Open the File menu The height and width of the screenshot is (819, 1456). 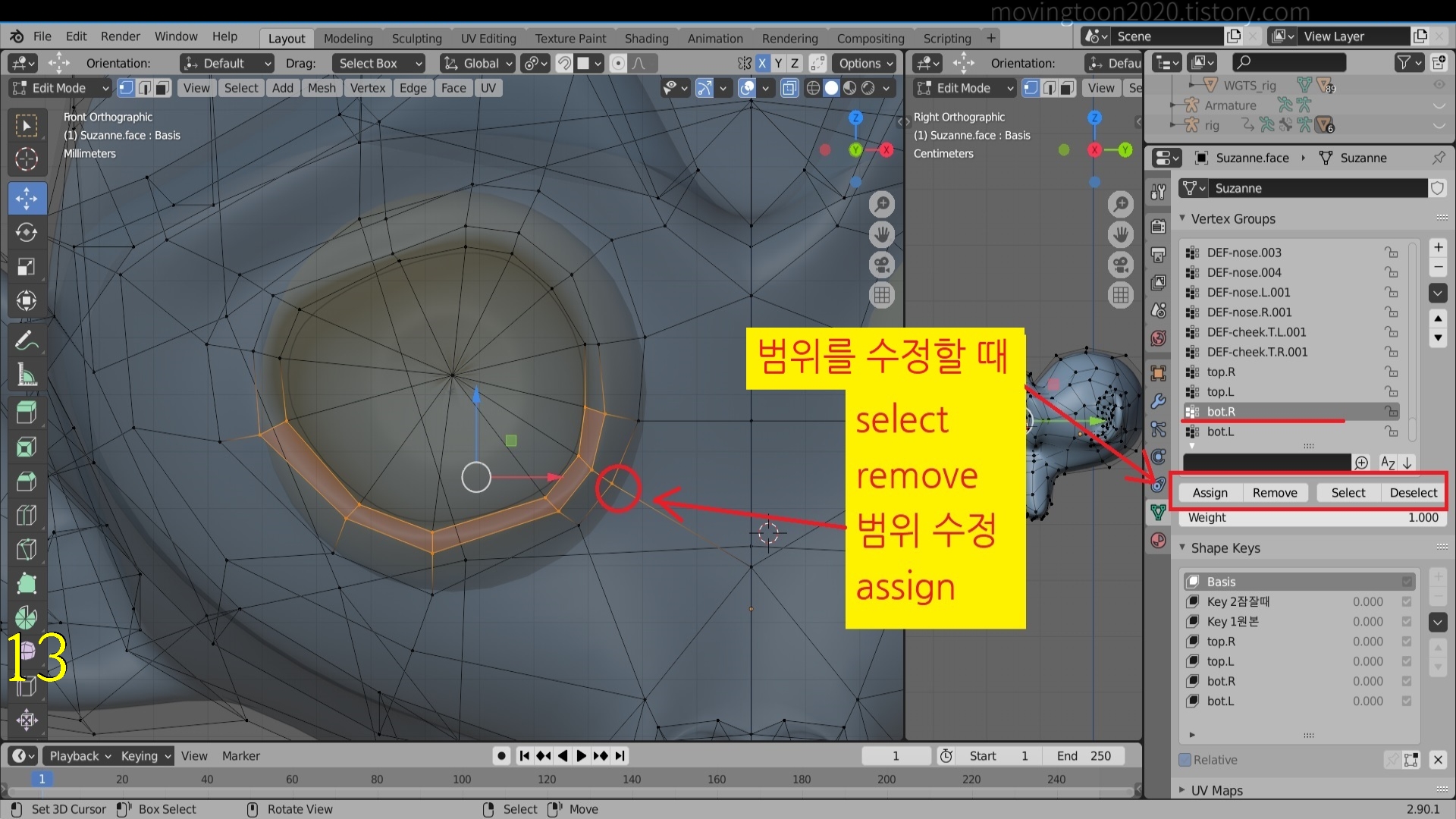(x=42, y=36)
